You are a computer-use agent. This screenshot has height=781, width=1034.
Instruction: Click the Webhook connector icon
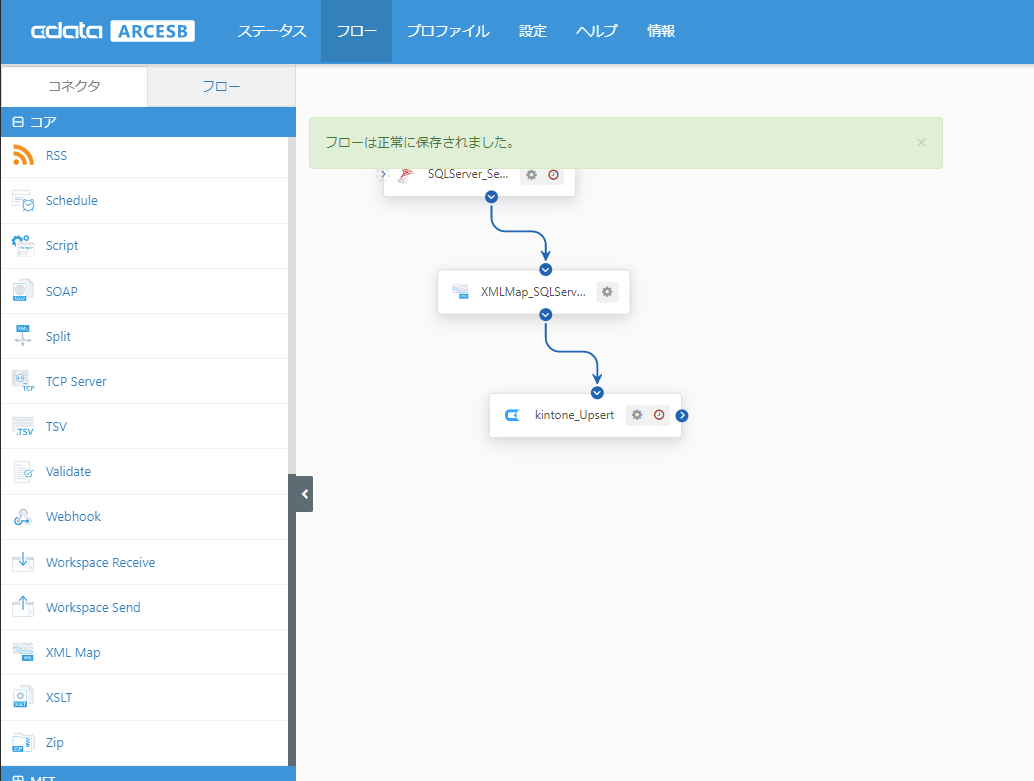pyautogui.click(x=23, y=516)
